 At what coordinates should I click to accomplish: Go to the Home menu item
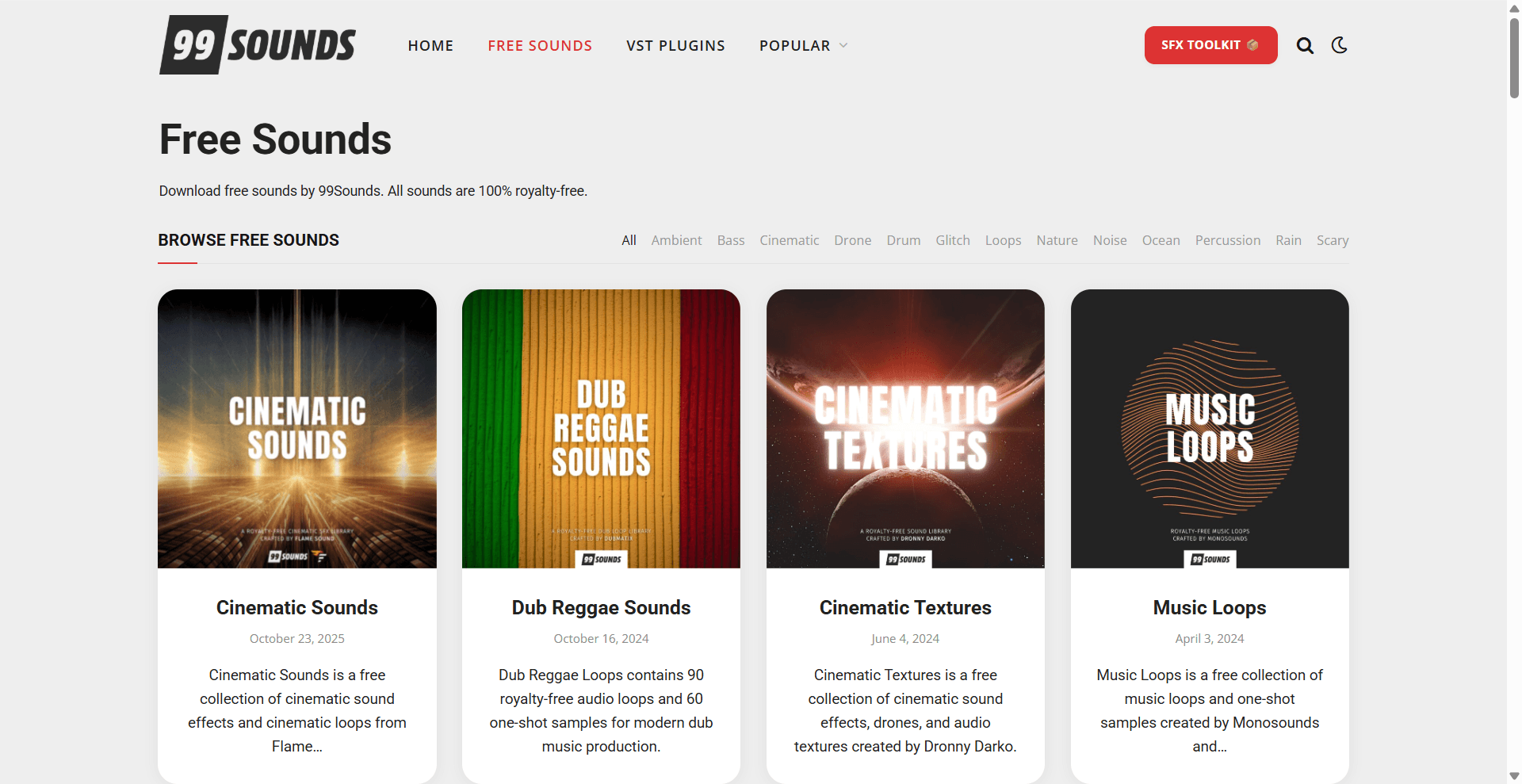point(430,46)
